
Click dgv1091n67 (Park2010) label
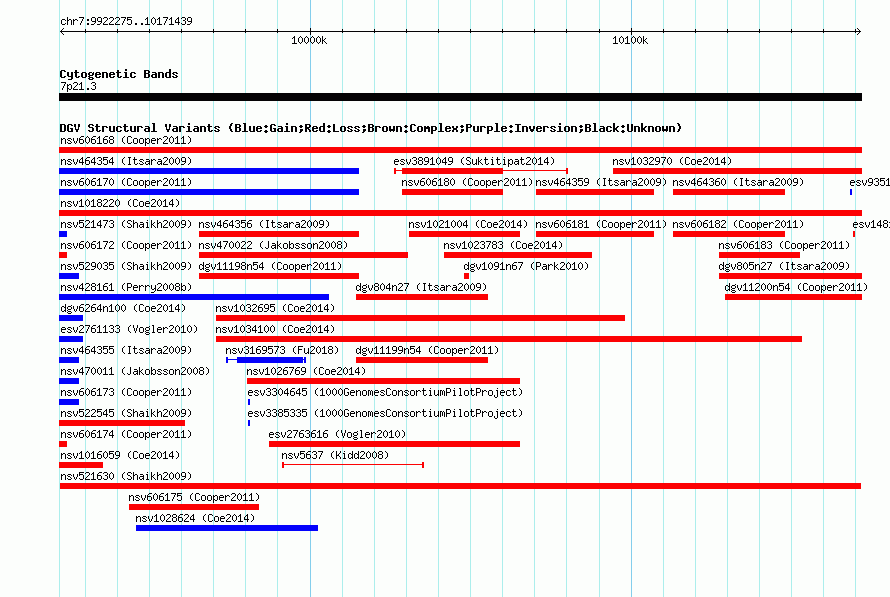[x=526, y=266]
